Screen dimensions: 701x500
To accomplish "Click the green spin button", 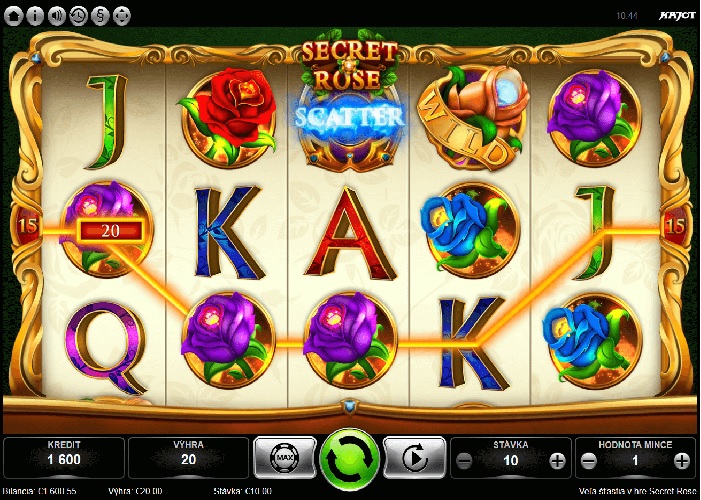I will pos(350,459).
